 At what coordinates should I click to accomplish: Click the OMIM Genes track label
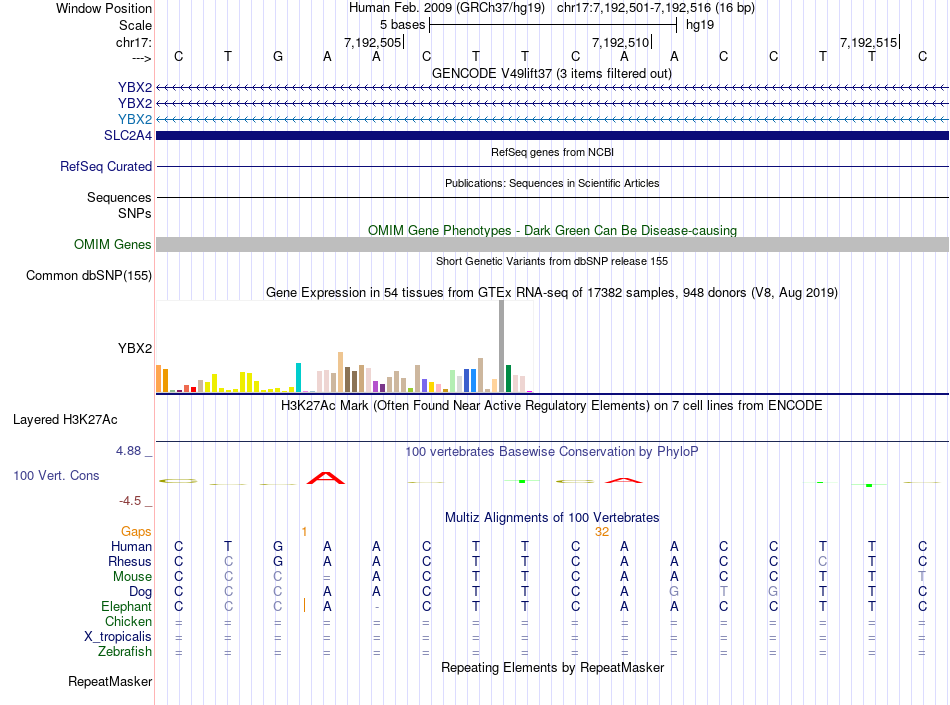pyautogui.click(x=113, y=244)
